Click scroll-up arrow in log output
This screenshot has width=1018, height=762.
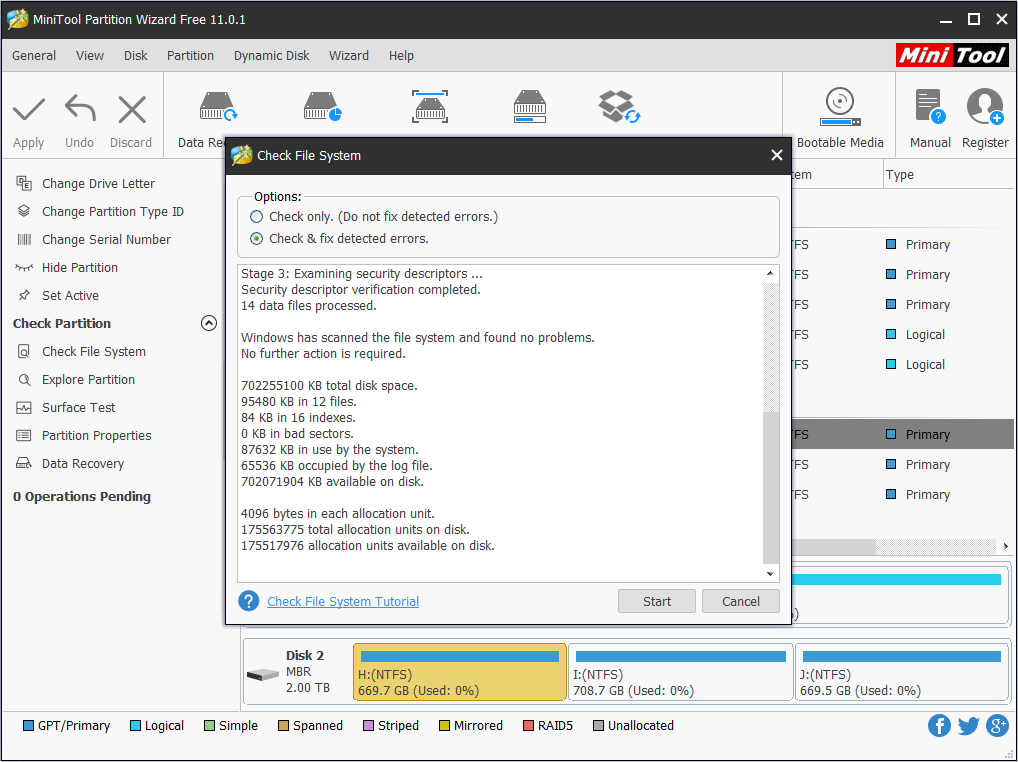click(770, 273)
